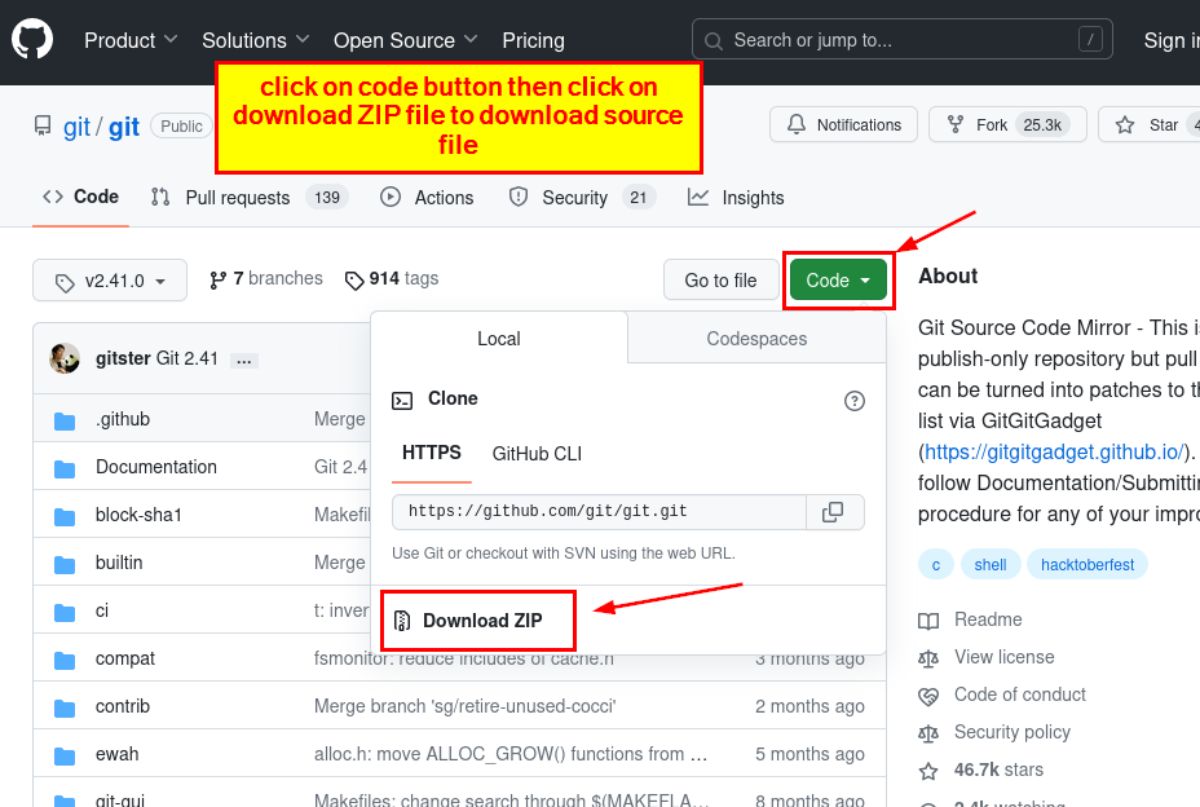Click the commit message ellipsis button

243,360
